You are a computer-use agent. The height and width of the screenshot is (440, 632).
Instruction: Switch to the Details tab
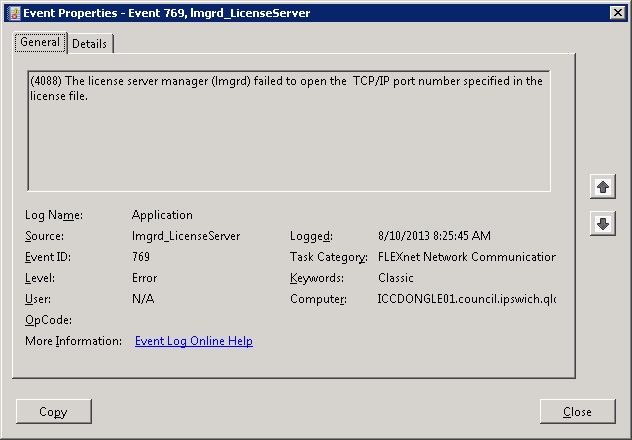click(89, 44)
